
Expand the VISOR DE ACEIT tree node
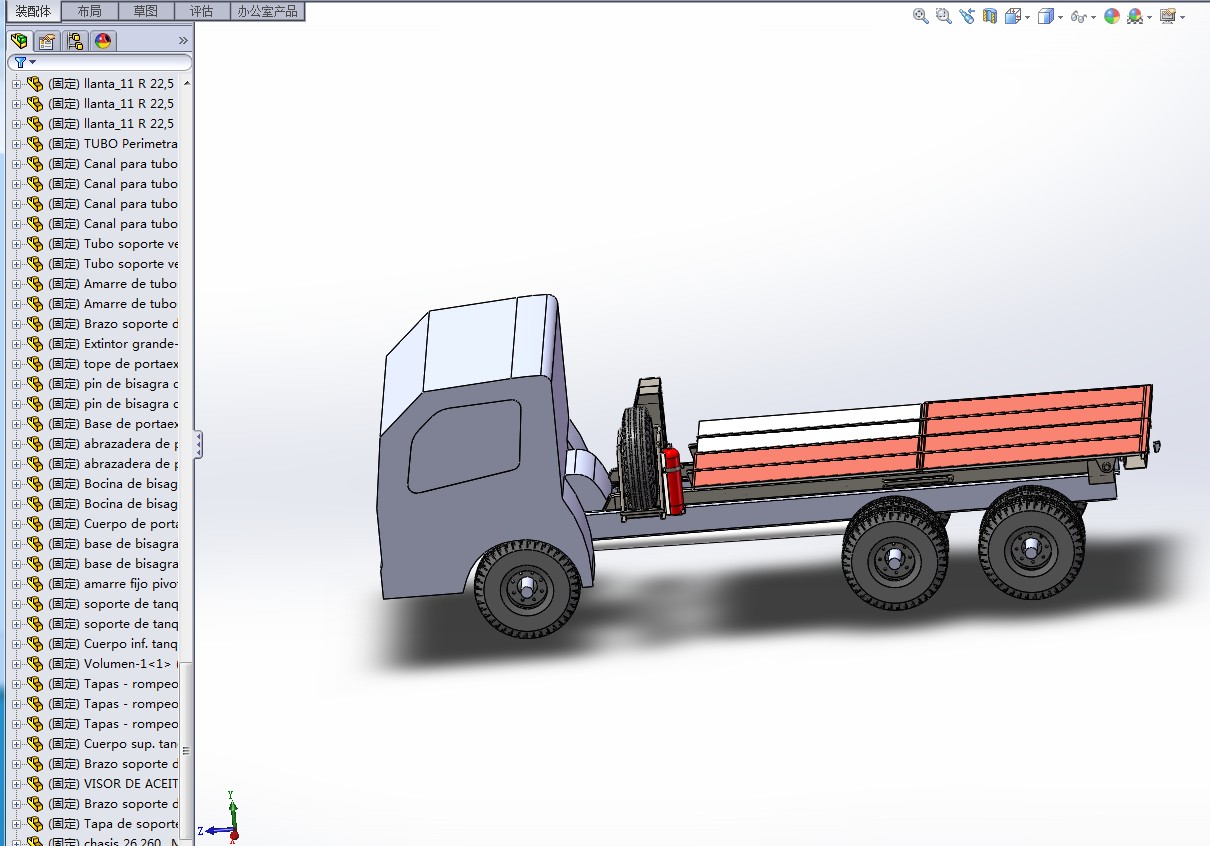pyautogui.click(x=16, y=784)
